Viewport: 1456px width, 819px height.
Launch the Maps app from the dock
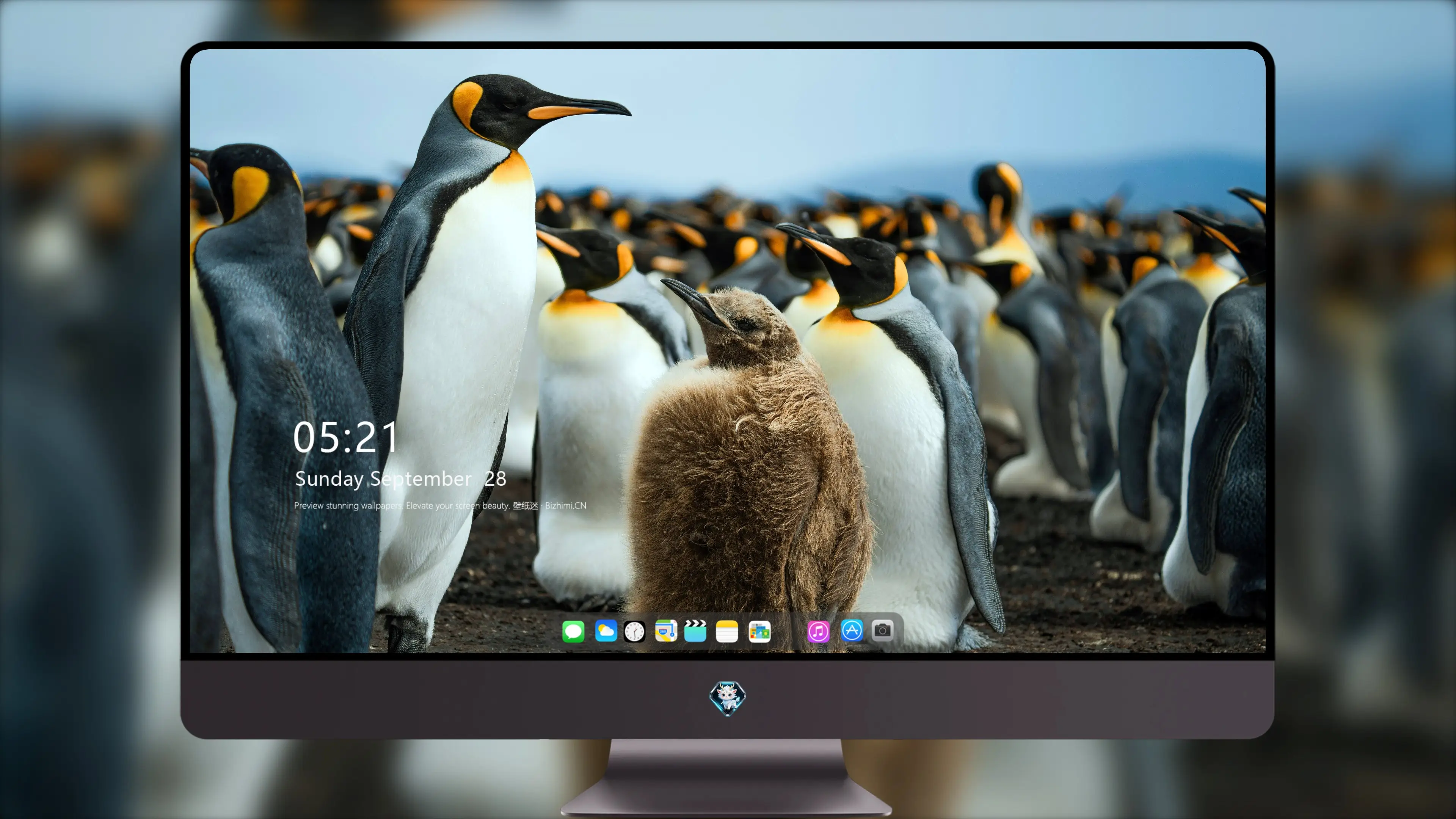666,631
